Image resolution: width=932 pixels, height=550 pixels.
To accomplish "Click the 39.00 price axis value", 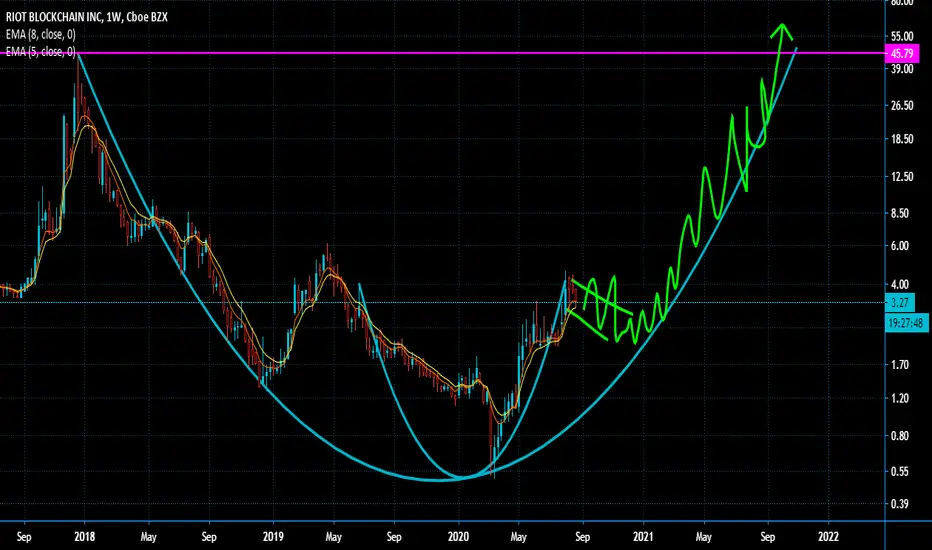I will (x=902, y=69).
